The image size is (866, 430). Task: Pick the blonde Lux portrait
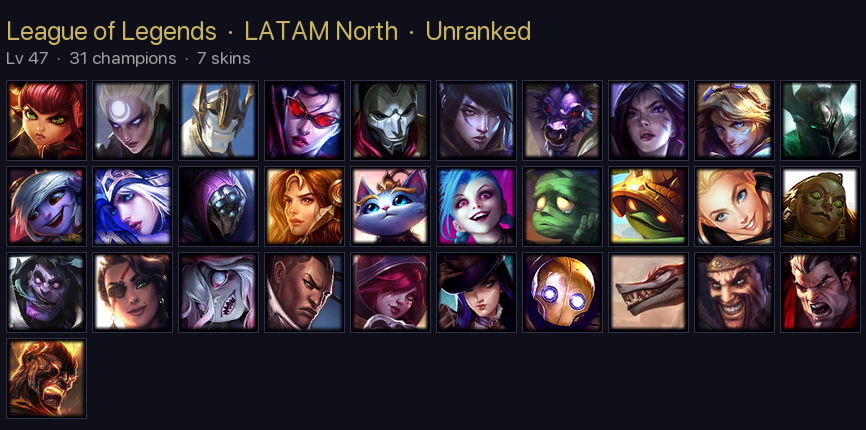coord(735,206)
